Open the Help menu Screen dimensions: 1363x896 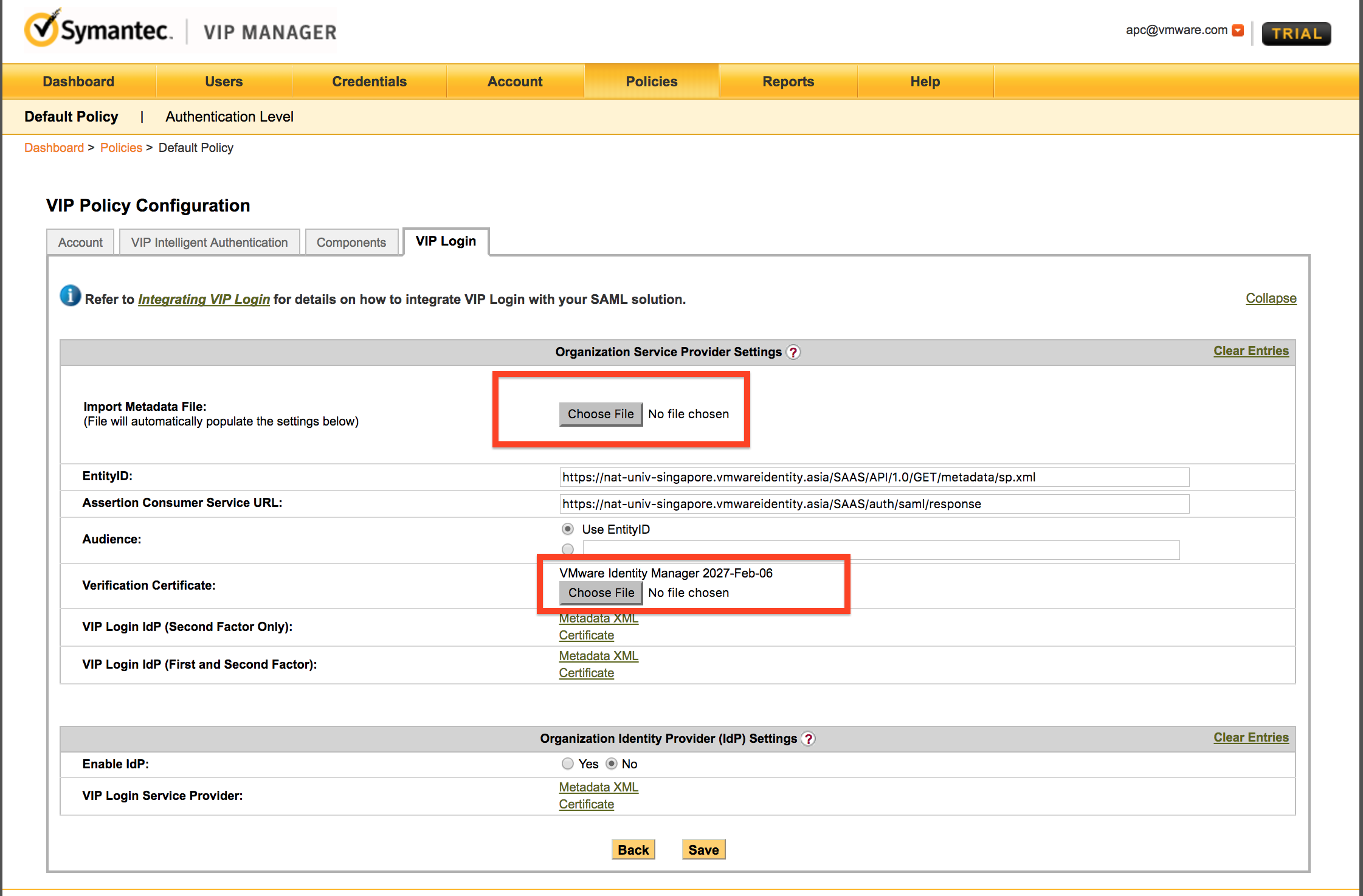(x=925, y=81)
